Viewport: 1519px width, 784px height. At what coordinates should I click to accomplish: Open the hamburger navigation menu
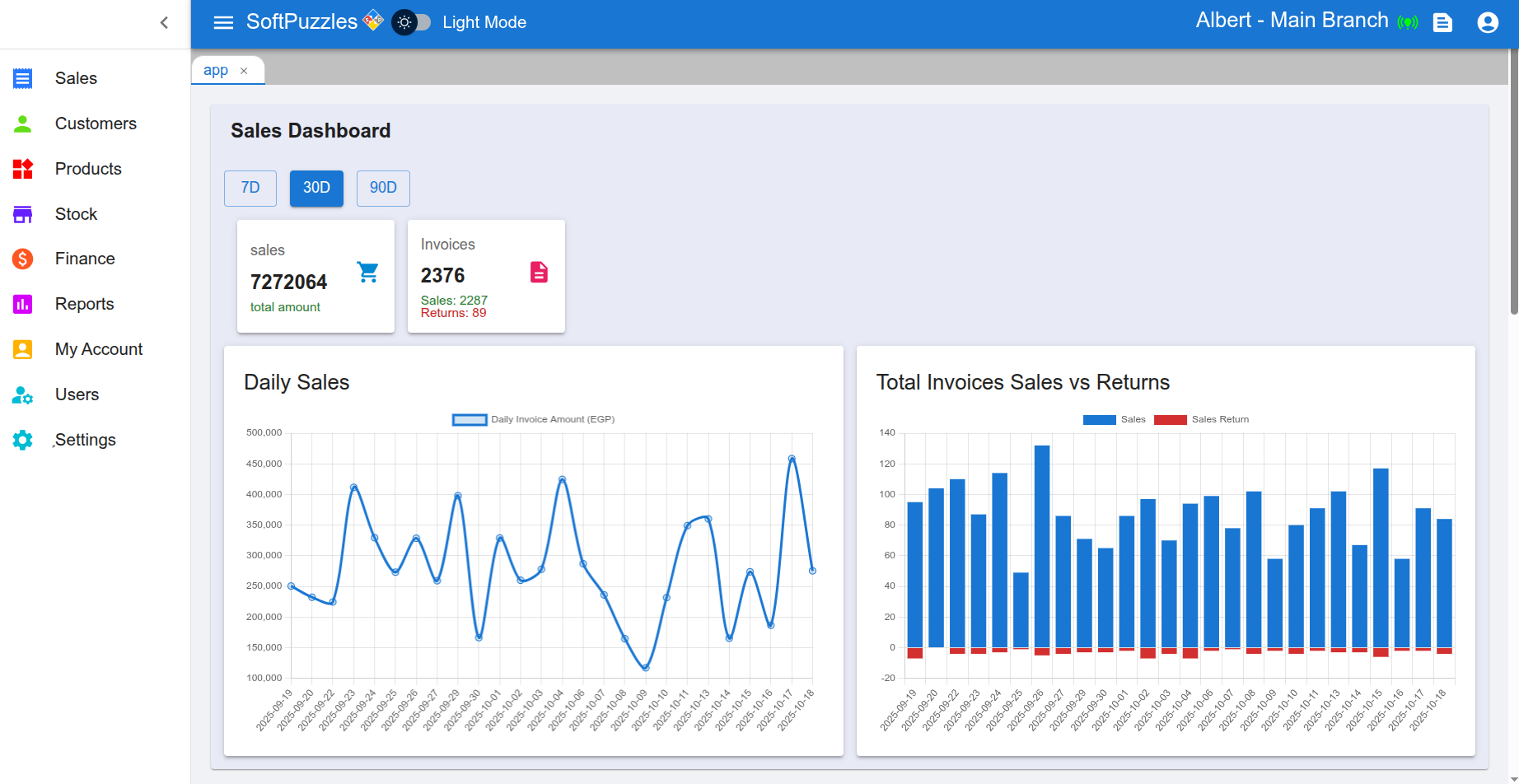click(223, 22)
